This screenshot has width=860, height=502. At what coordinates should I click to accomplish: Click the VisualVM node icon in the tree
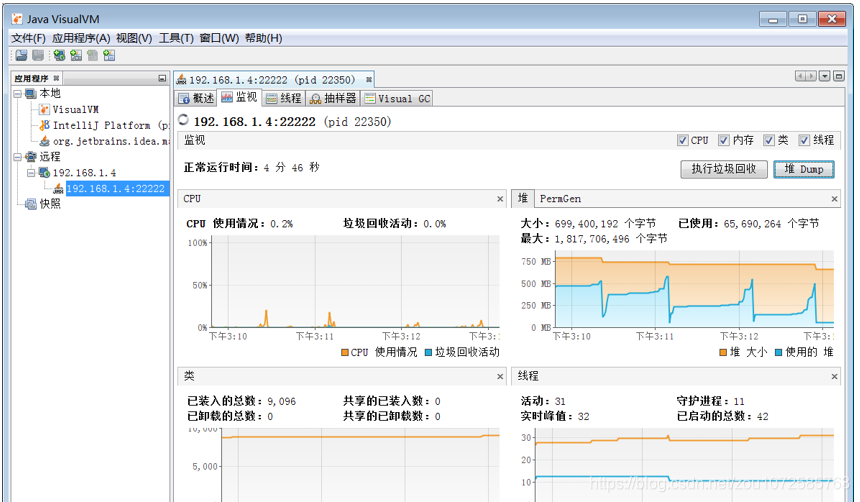tap(44, 110)
